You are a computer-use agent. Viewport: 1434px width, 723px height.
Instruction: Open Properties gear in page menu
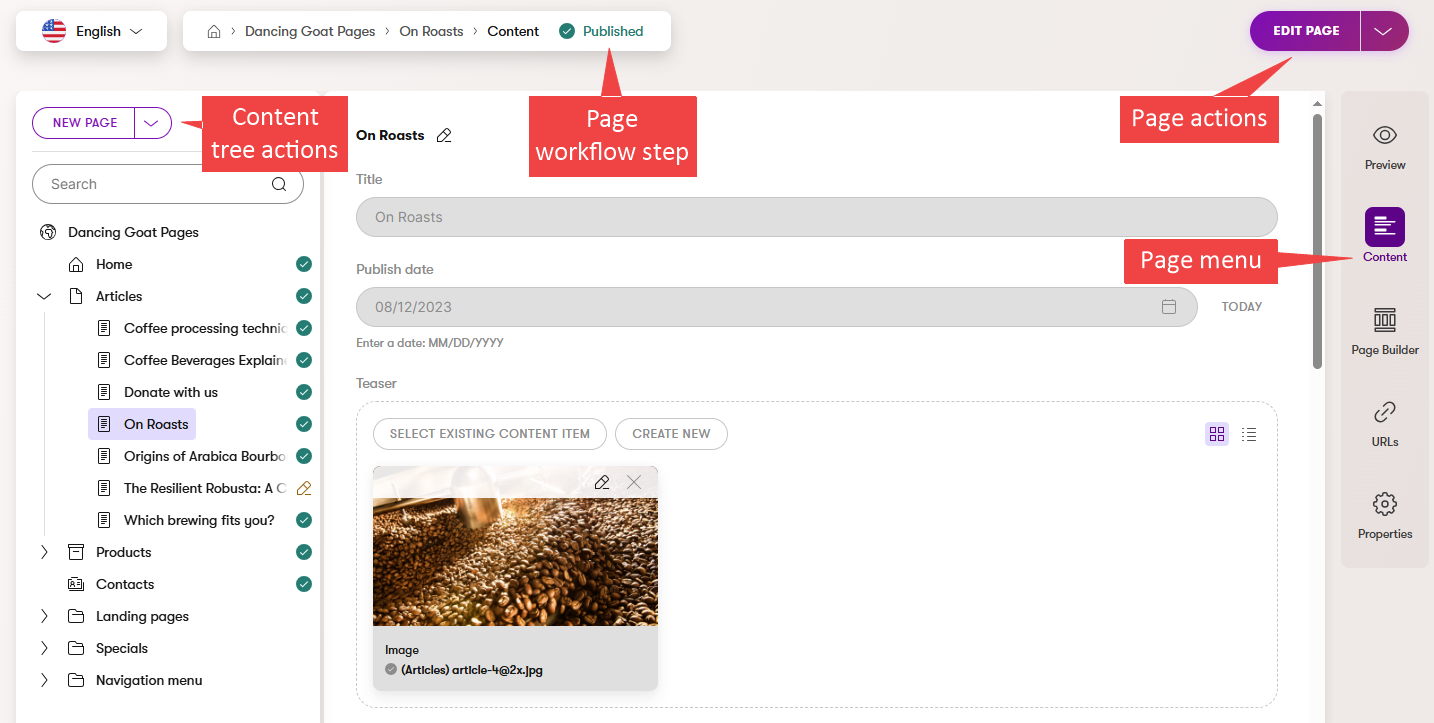point(1384,504)
